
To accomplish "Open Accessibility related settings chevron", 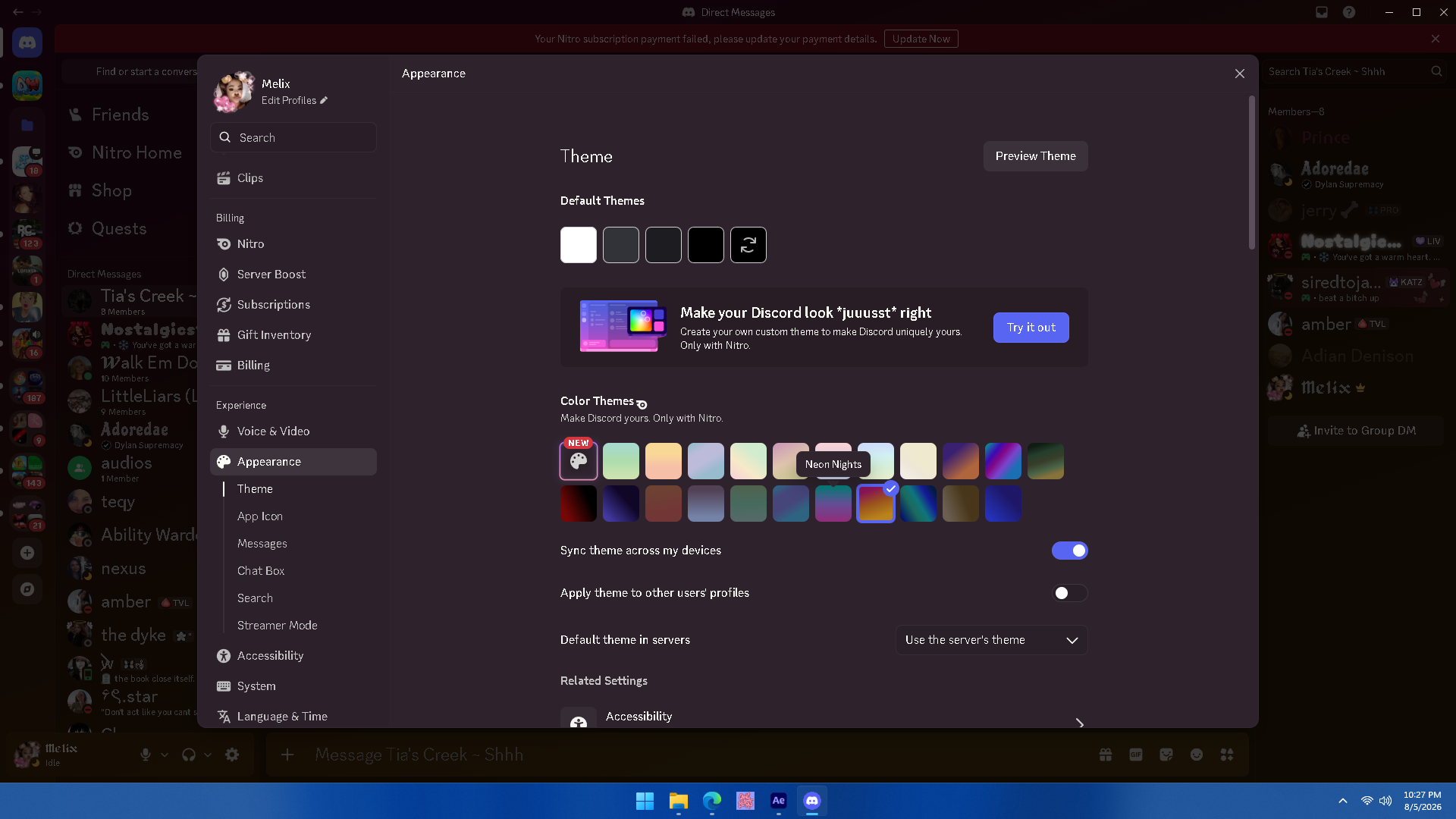I will (x=1080, y=723).
